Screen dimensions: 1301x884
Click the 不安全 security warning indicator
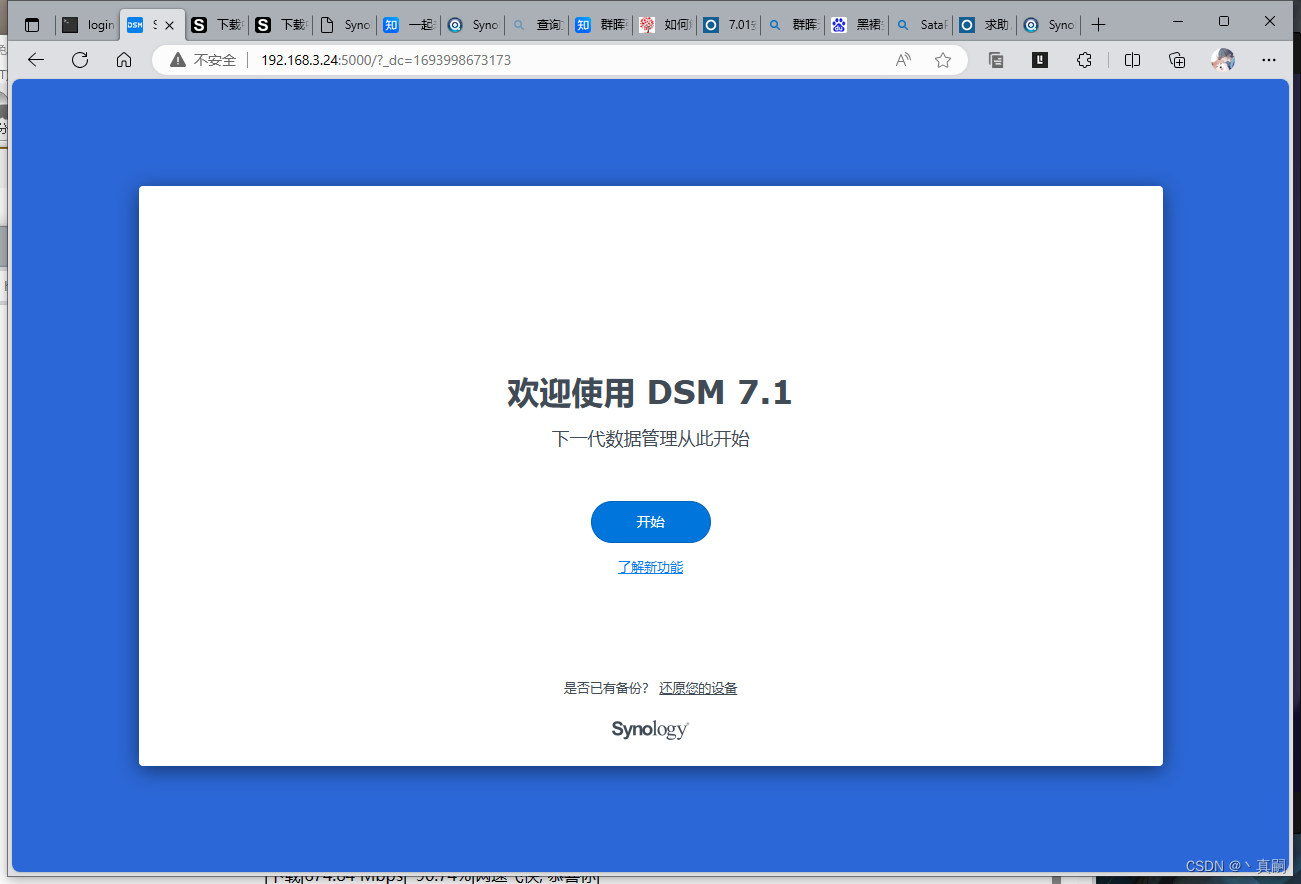[203, 60]
